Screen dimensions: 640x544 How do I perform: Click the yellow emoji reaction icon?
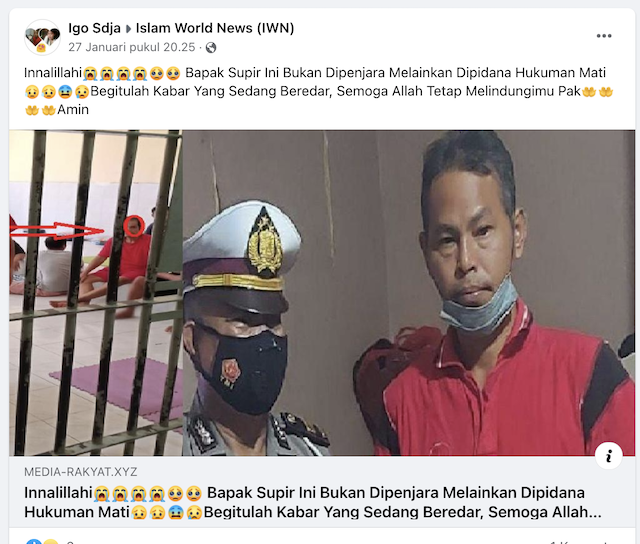click(51, 542)
